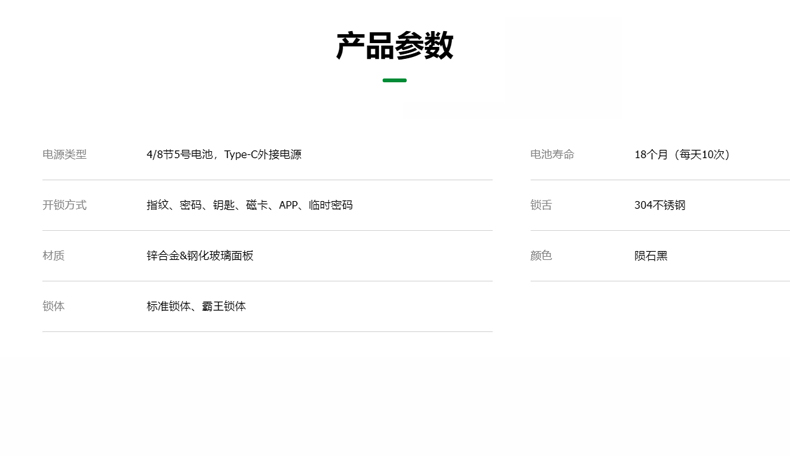790x456 pixels.
Task: Select the 颜色 label
Action: coord(541,256)
